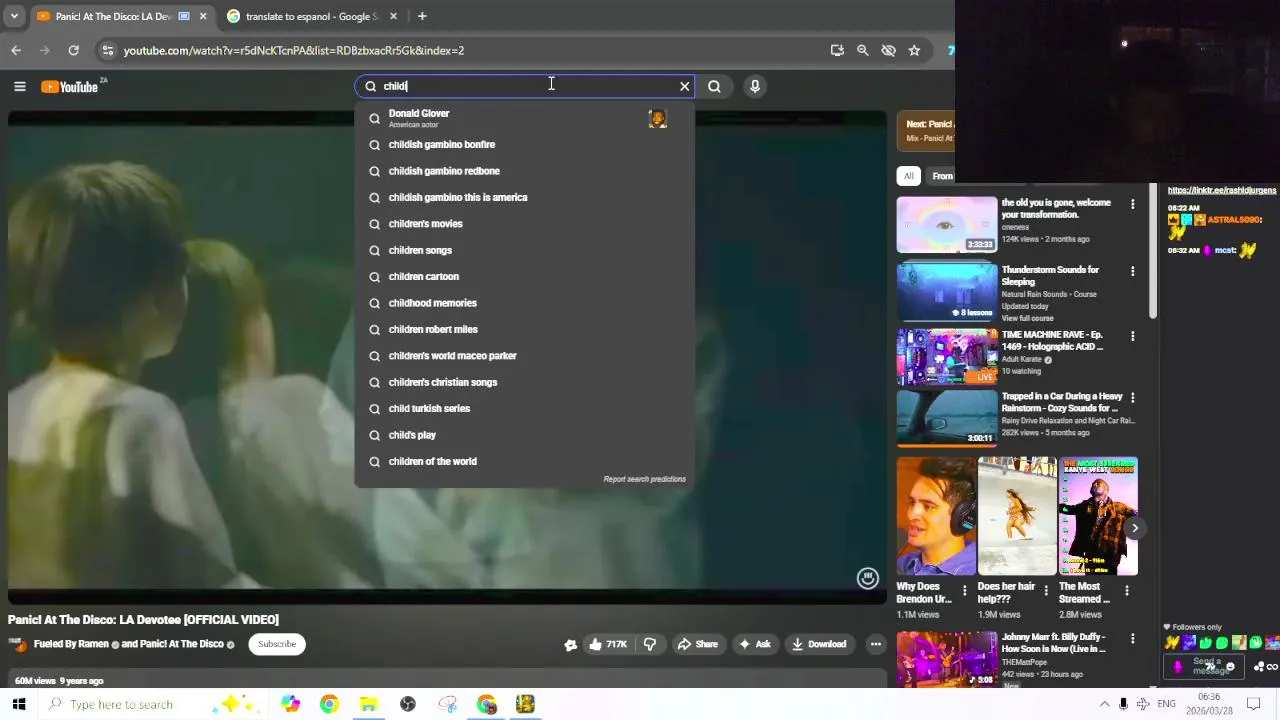Open the Thunderstorm Sounds for Sleeping title
Viewport: 1280px width, 720px height.
tap(1050, 276)
